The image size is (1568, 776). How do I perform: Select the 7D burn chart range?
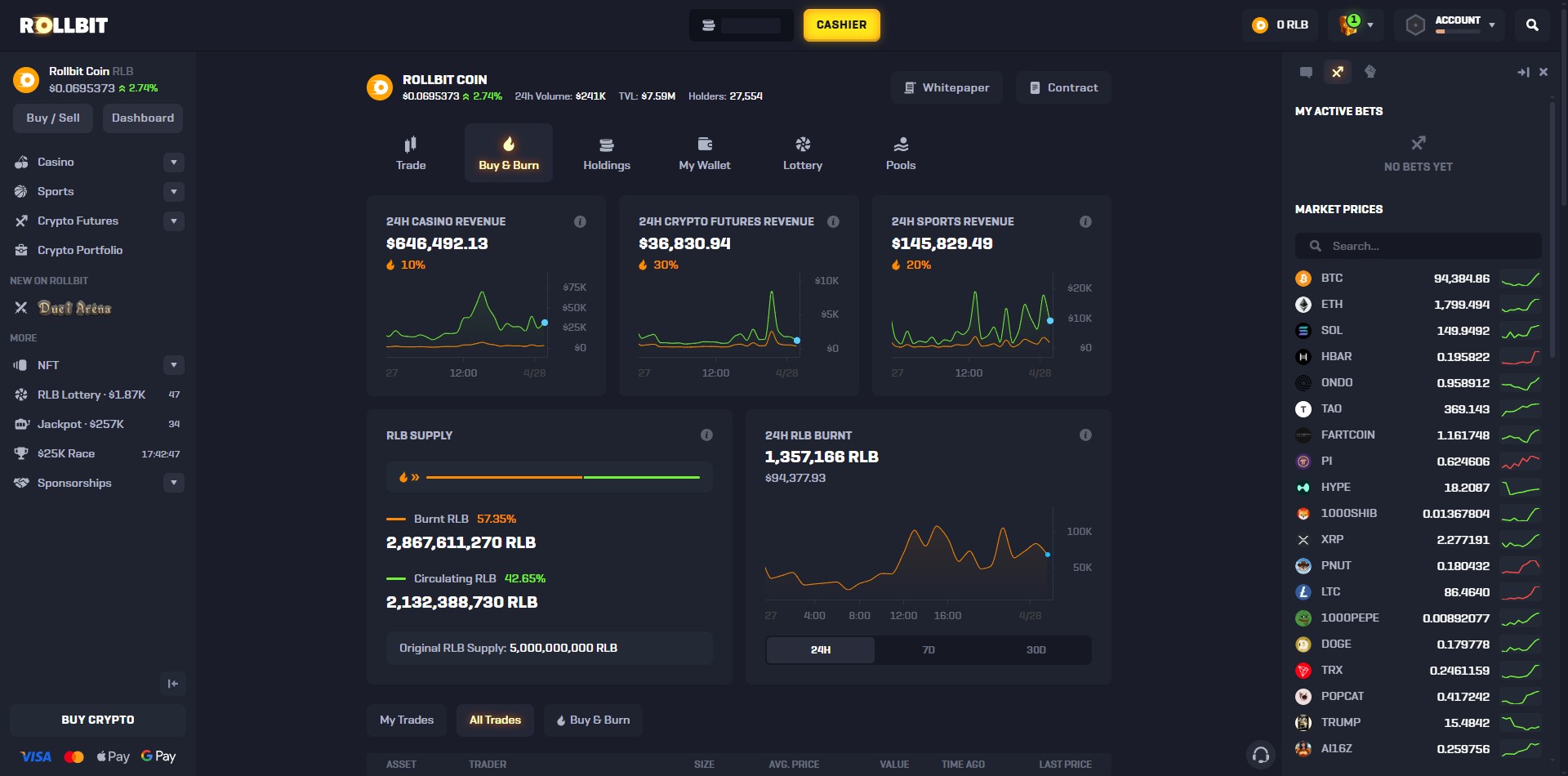(x=929, y=650)
